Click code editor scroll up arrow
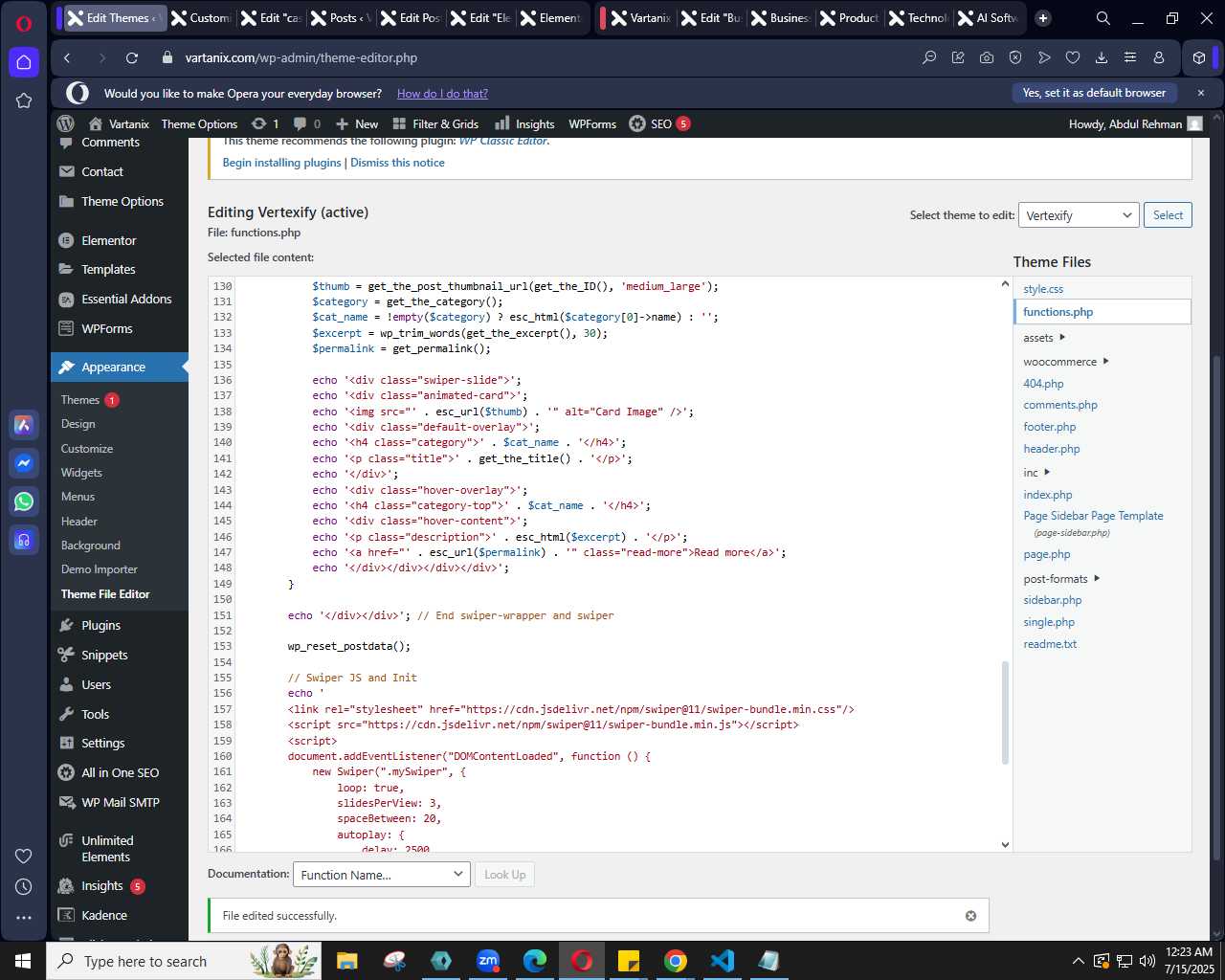 [x=1005, y=283]
